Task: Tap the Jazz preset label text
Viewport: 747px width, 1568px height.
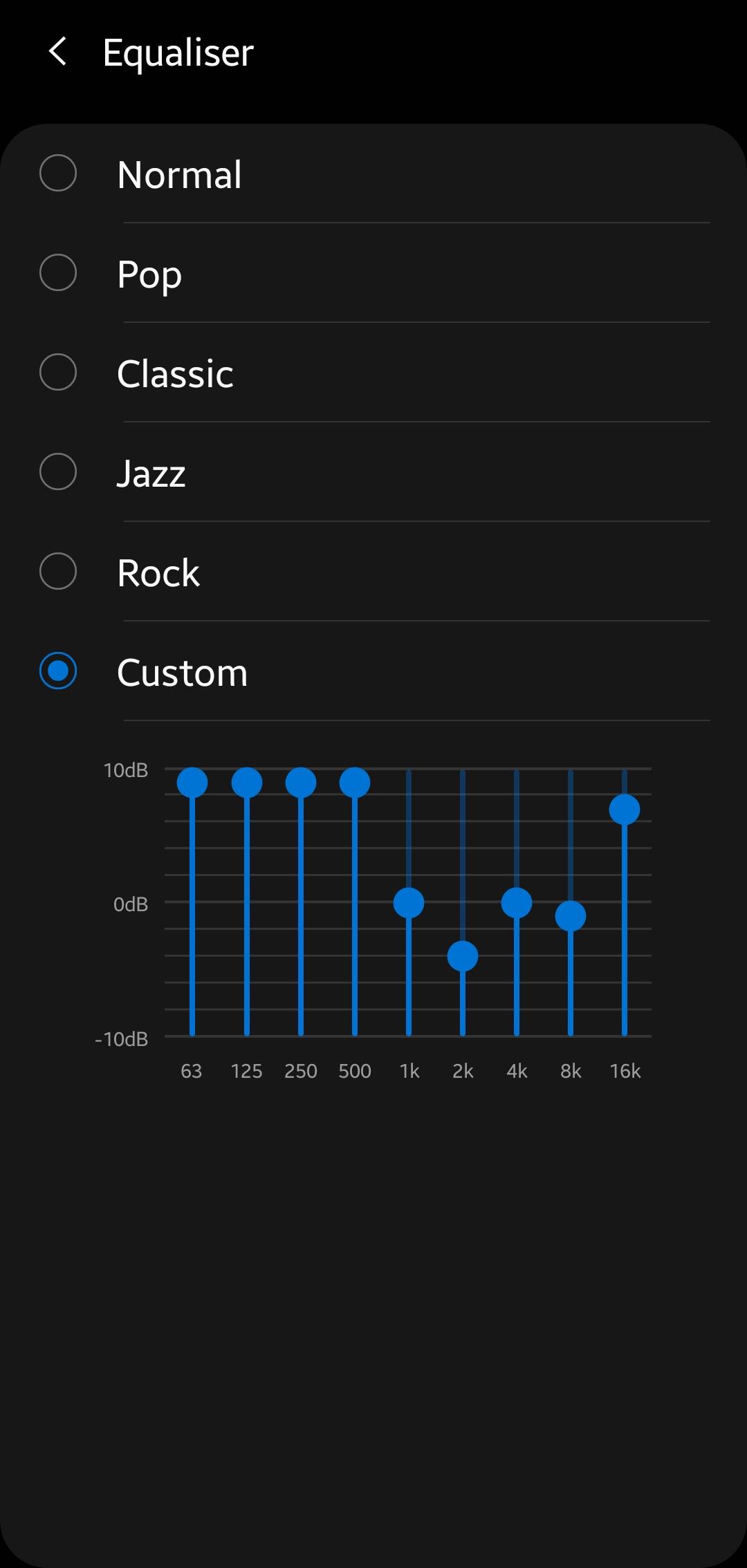Action: point(151,474)
